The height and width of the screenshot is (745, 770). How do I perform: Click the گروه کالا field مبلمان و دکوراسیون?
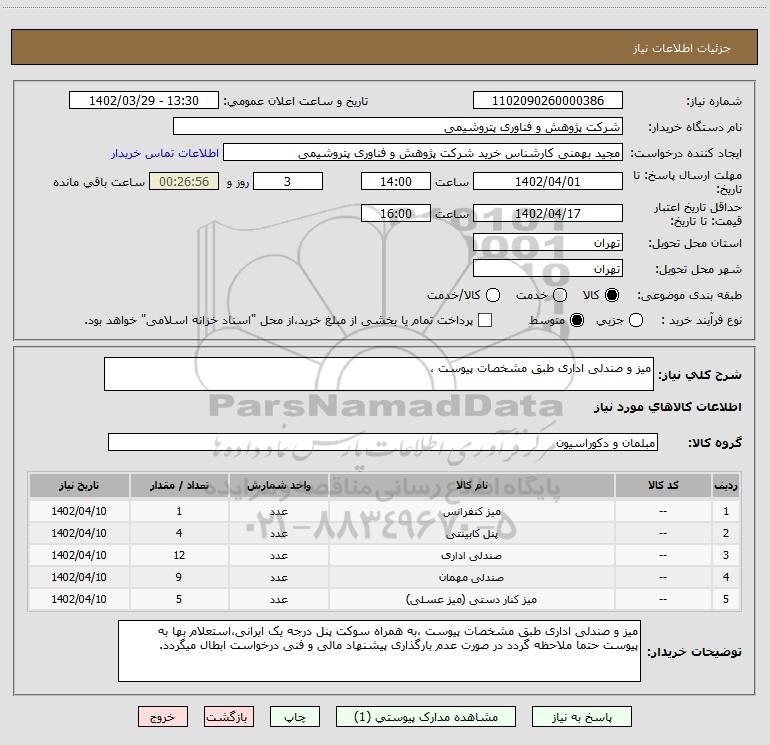click(x=383, y=442)
